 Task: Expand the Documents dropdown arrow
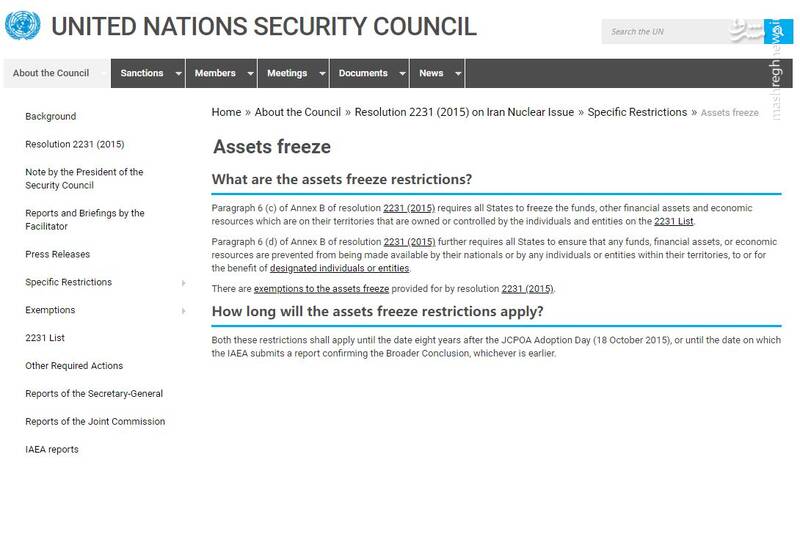402,73
